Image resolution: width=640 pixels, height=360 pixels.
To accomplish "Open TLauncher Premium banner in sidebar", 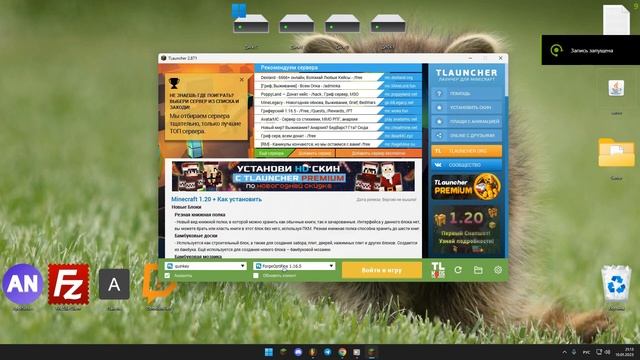I will click(467, 187).
